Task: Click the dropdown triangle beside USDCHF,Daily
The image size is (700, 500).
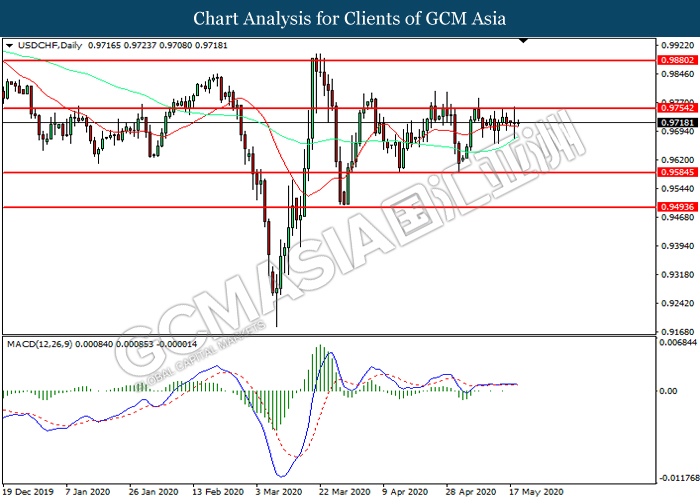Action: tap(9, 45)
